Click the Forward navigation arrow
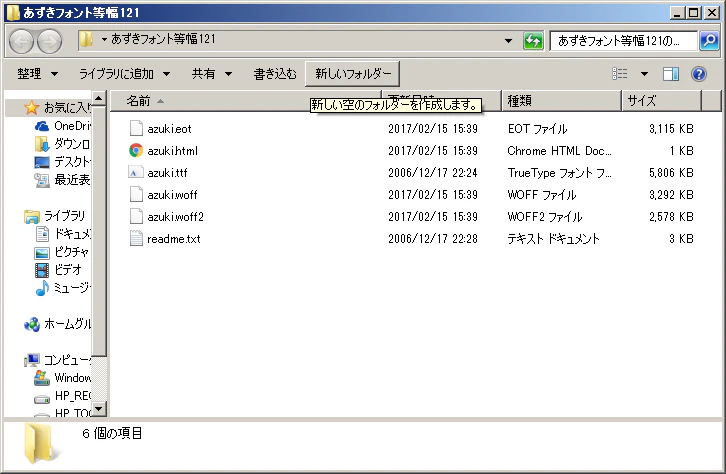The width and height of the screenshot is (726, 474). tap(49, 41)
